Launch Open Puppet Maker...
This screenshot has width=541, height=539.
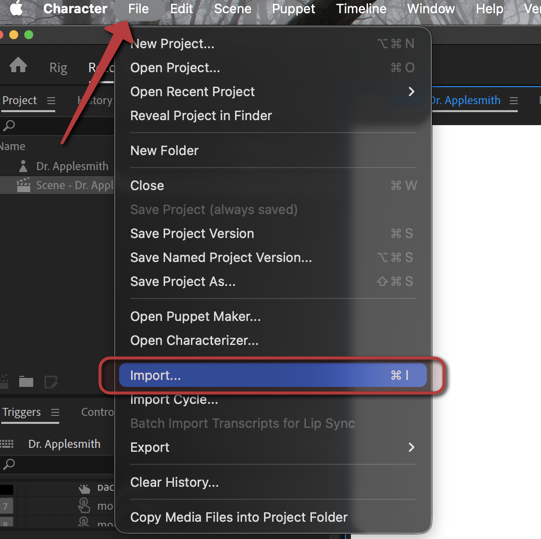pyautogui.click(x=273, y=316)
